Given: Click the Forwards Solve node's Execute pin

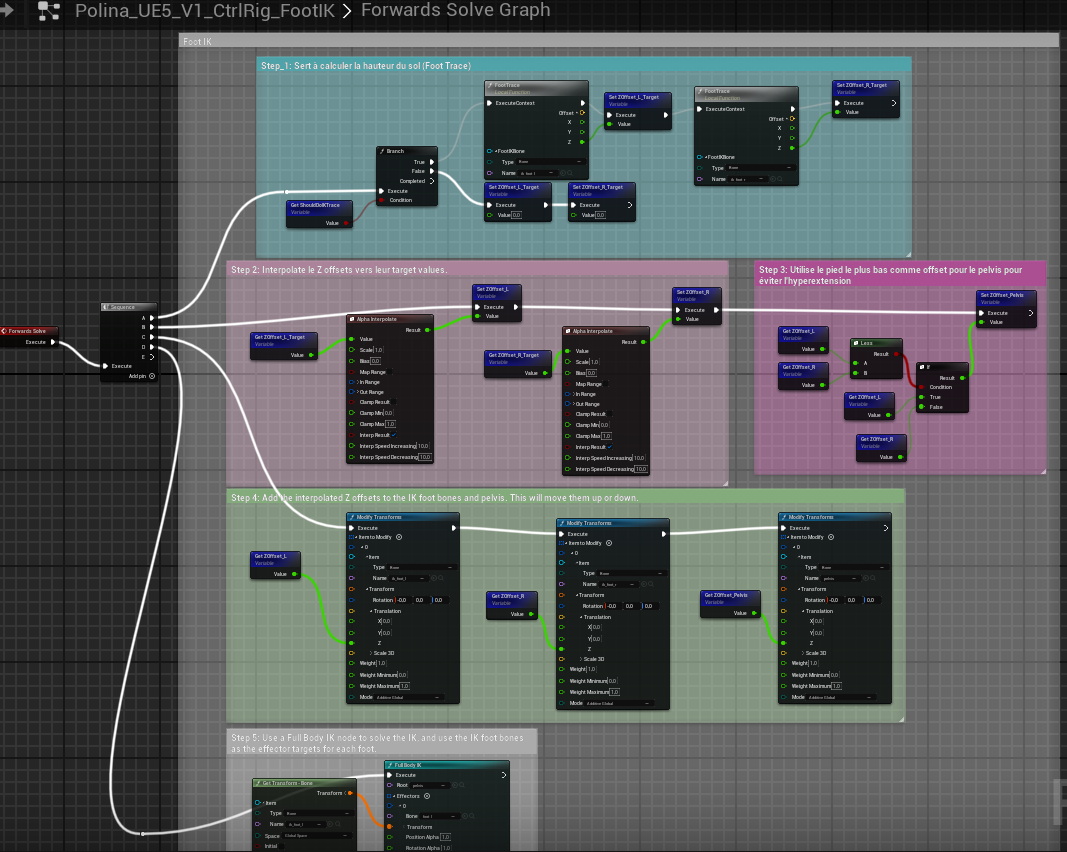Looking at the screenshot, I should pos(53,342).
